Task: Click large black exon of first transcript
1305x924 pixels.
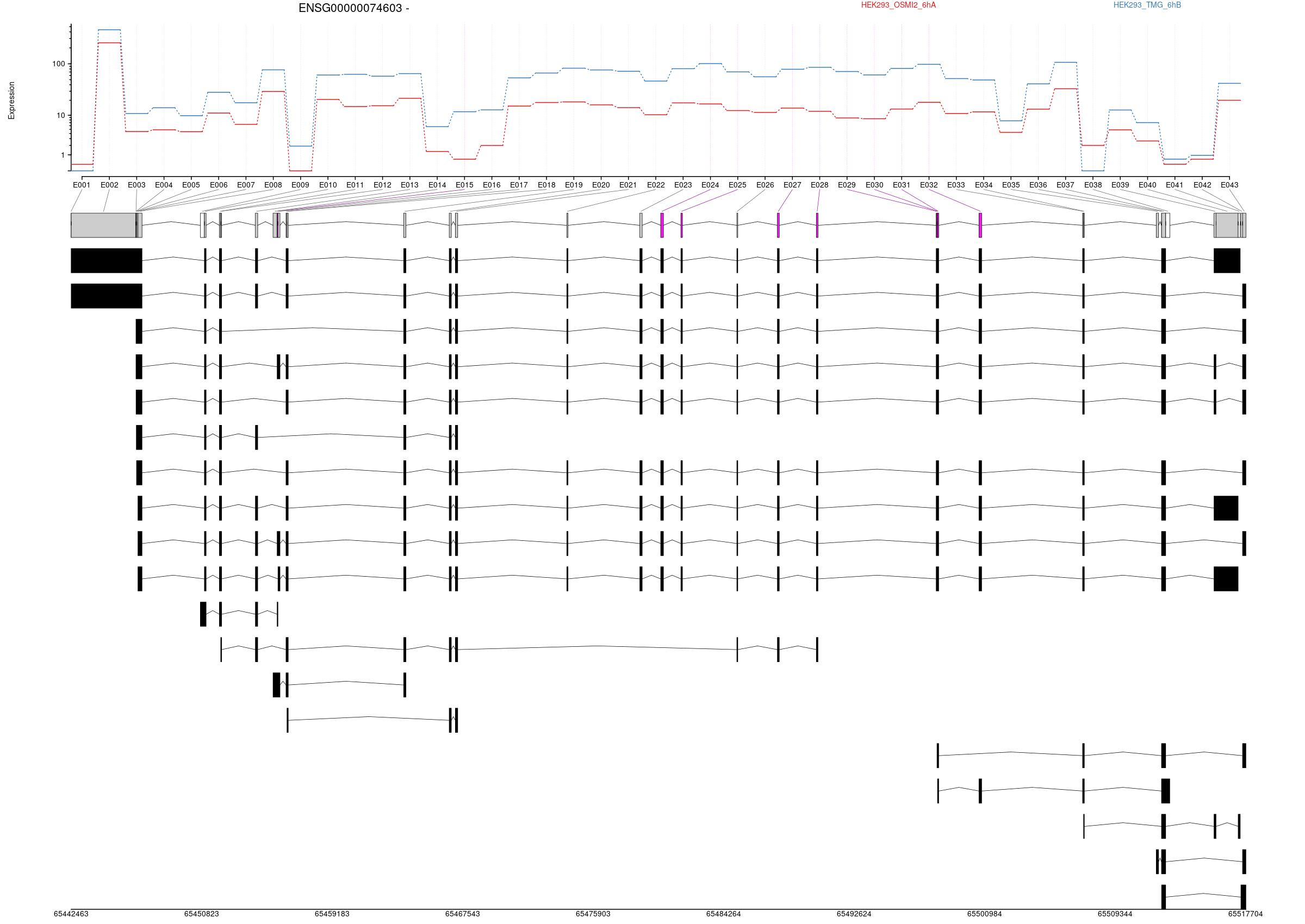Action: coord(107,260)
